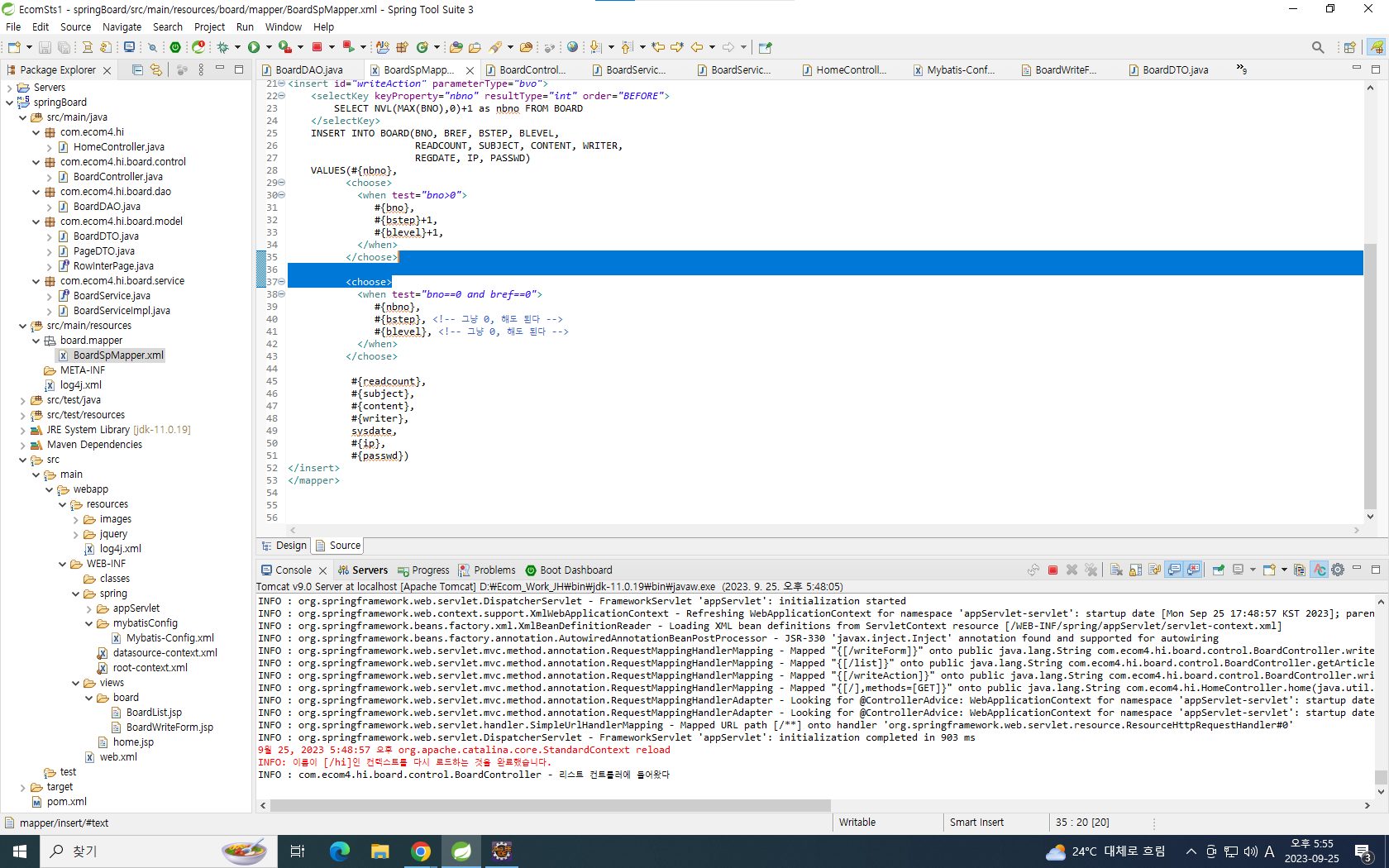The height and width of the screenshot is (868, 1389).
Task: Open Microsoft Edge from taskbar
Action: coord(339,851)
